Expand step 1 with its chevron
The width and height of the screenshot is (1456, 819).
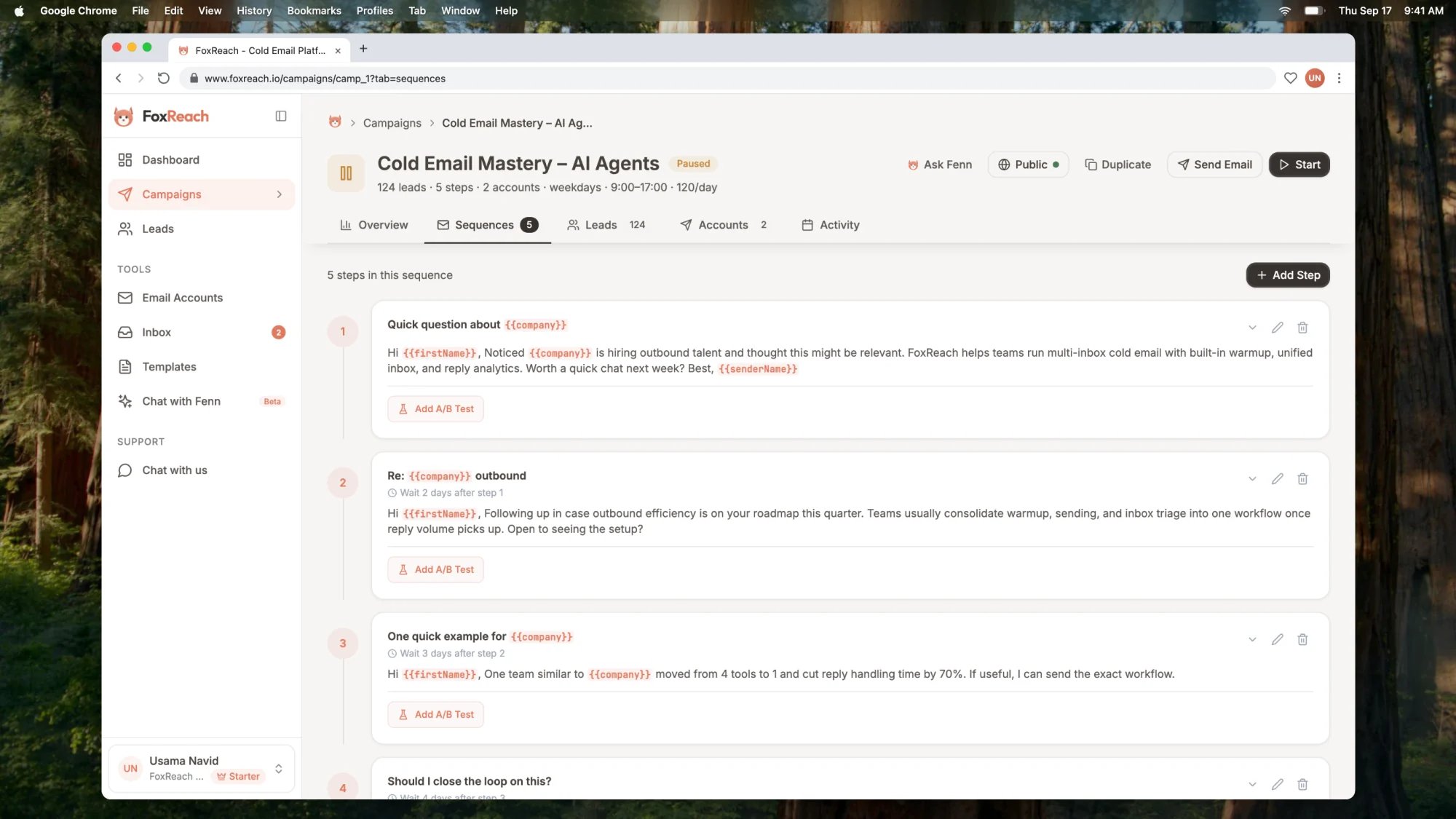(1252, 328)
